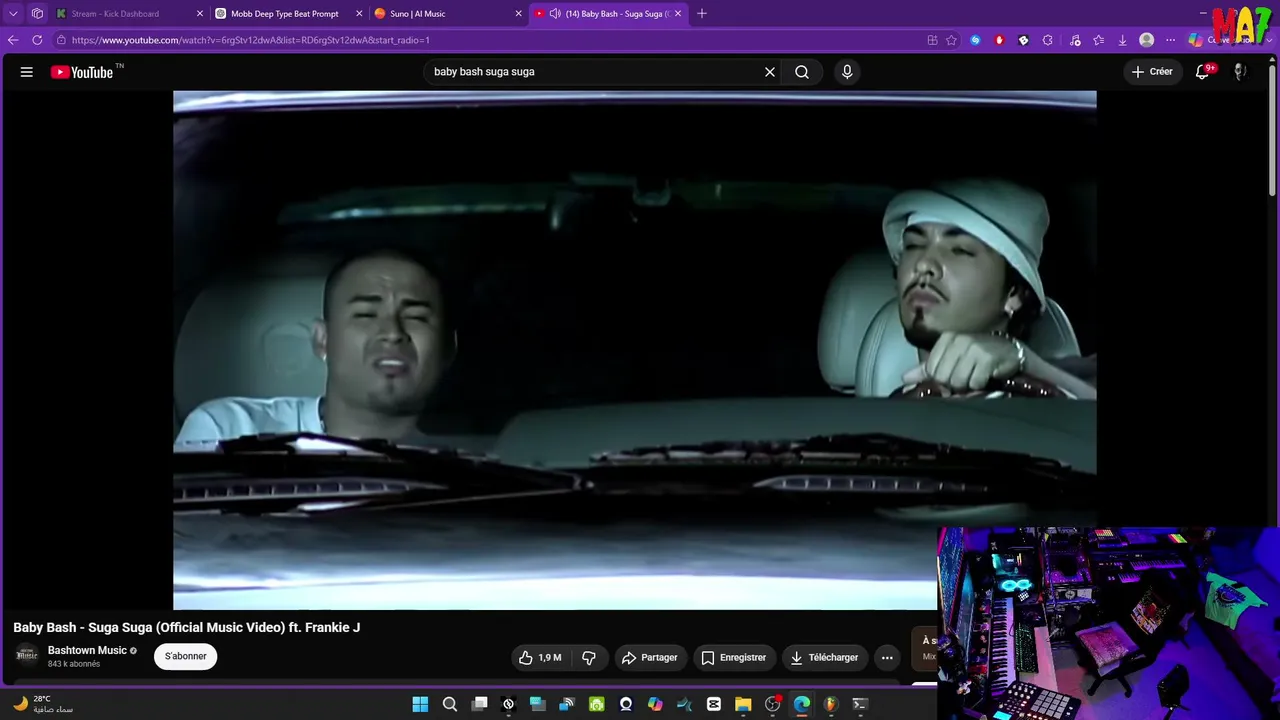Open FL Studio from the taskbar
This screenshot has height=720, width=1280.
pos(830,704)
